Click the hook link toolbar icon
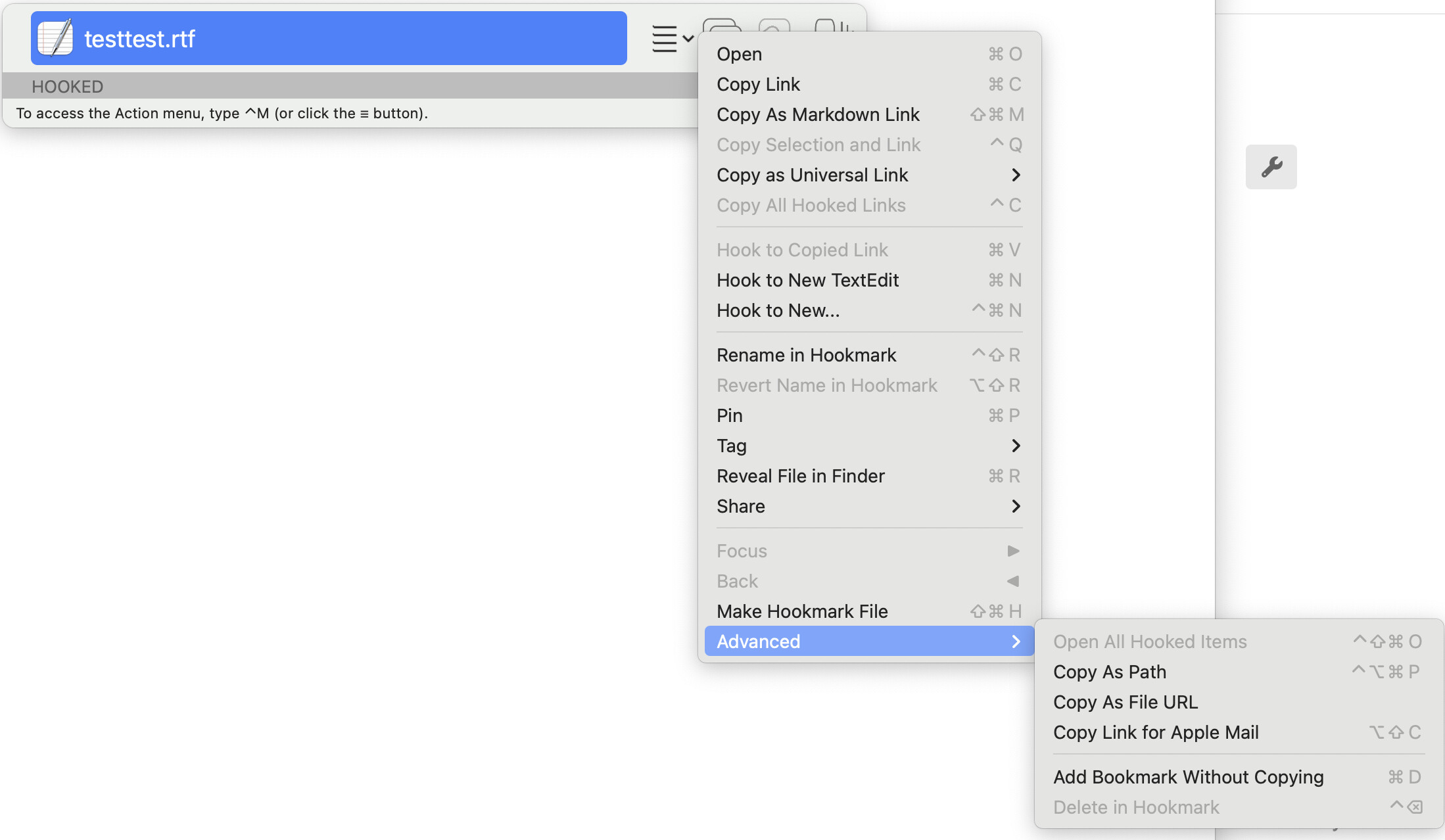Image resolution: width=1445 pixels, height=840 pixels. 774,27
